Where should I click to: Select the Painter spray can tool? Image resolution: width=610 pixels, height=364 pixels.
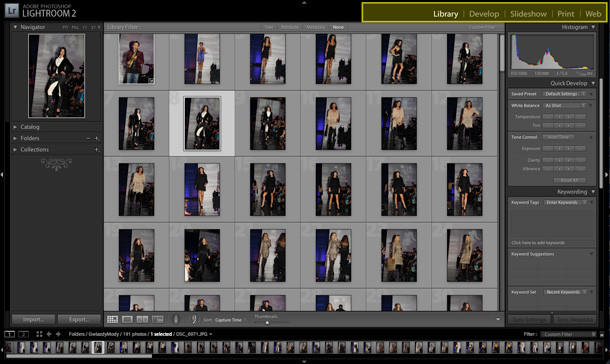pyautogui.click(x=176, y=320)
